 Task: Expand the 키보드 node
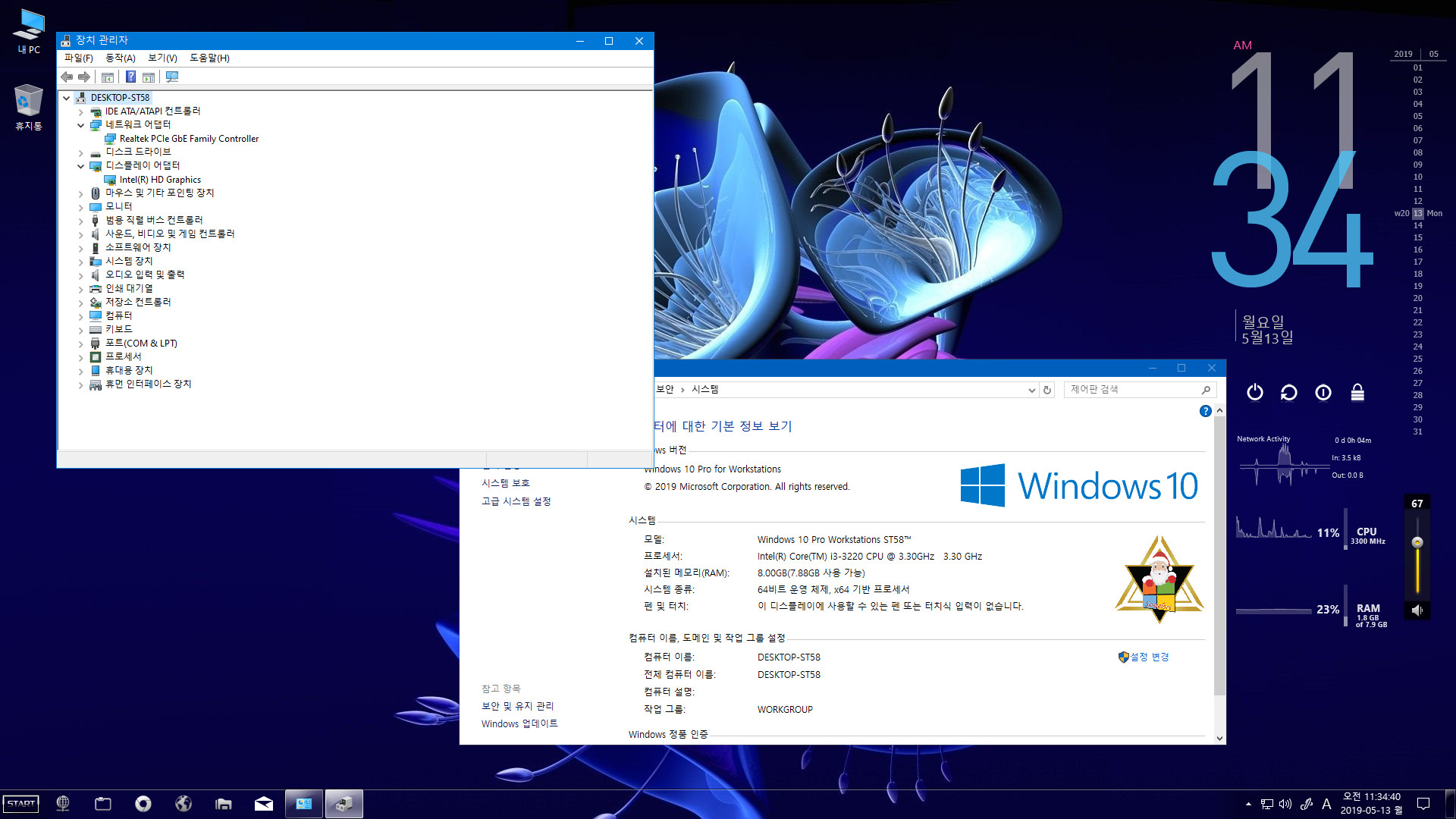81,330
